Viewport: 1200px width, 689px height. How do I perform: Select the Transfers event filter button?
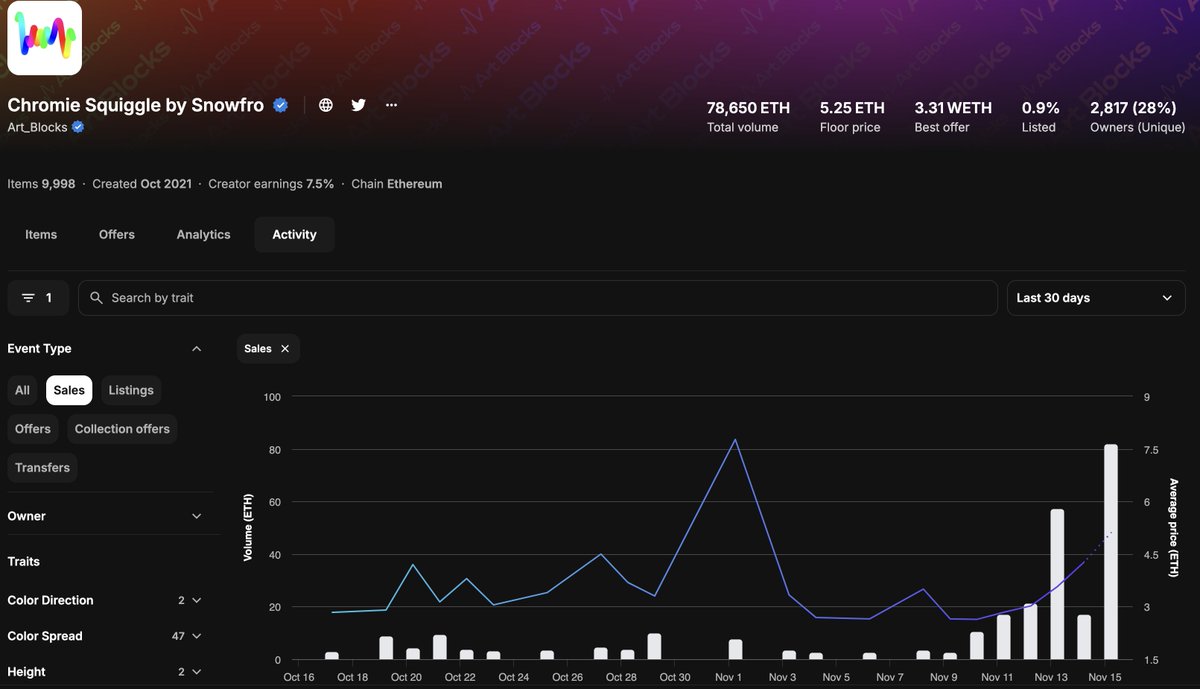[42, 467]
